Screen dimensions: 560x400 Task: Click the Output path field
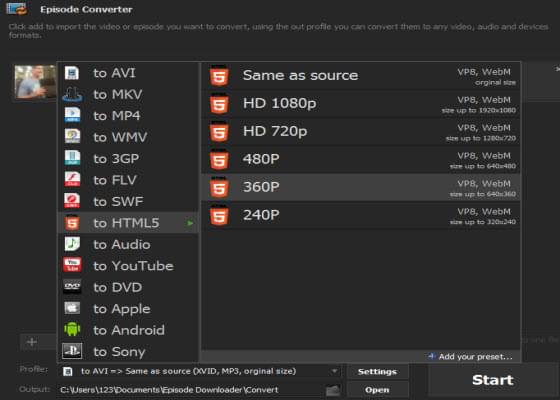[191, 390]
